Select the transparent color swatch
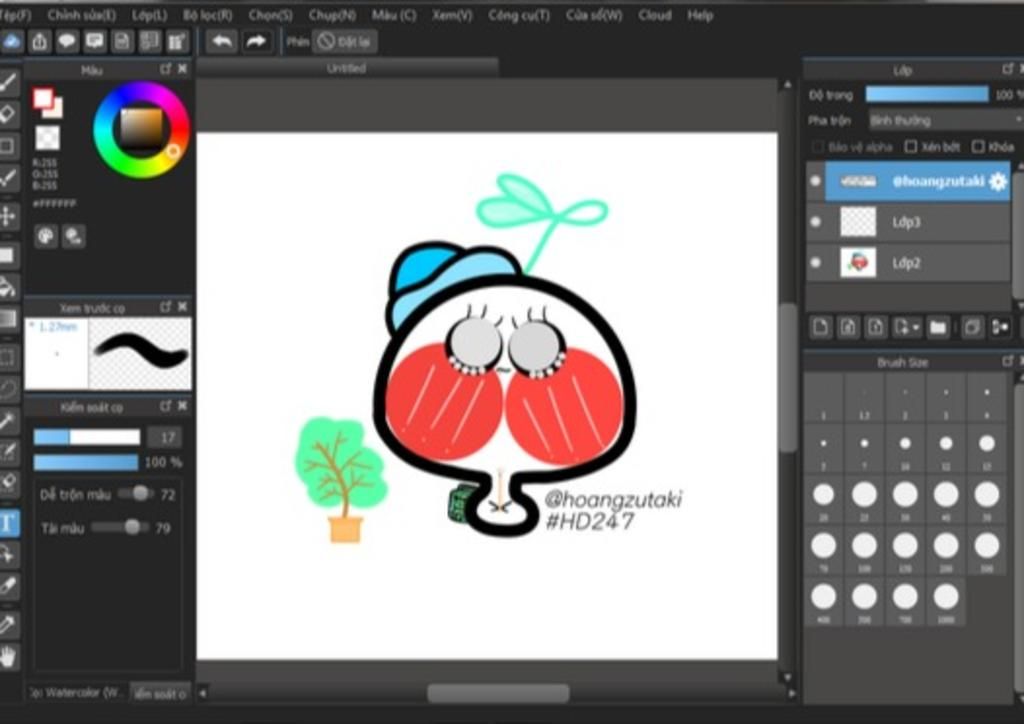This screenshot has width=1024, height=724. (47, 138)
